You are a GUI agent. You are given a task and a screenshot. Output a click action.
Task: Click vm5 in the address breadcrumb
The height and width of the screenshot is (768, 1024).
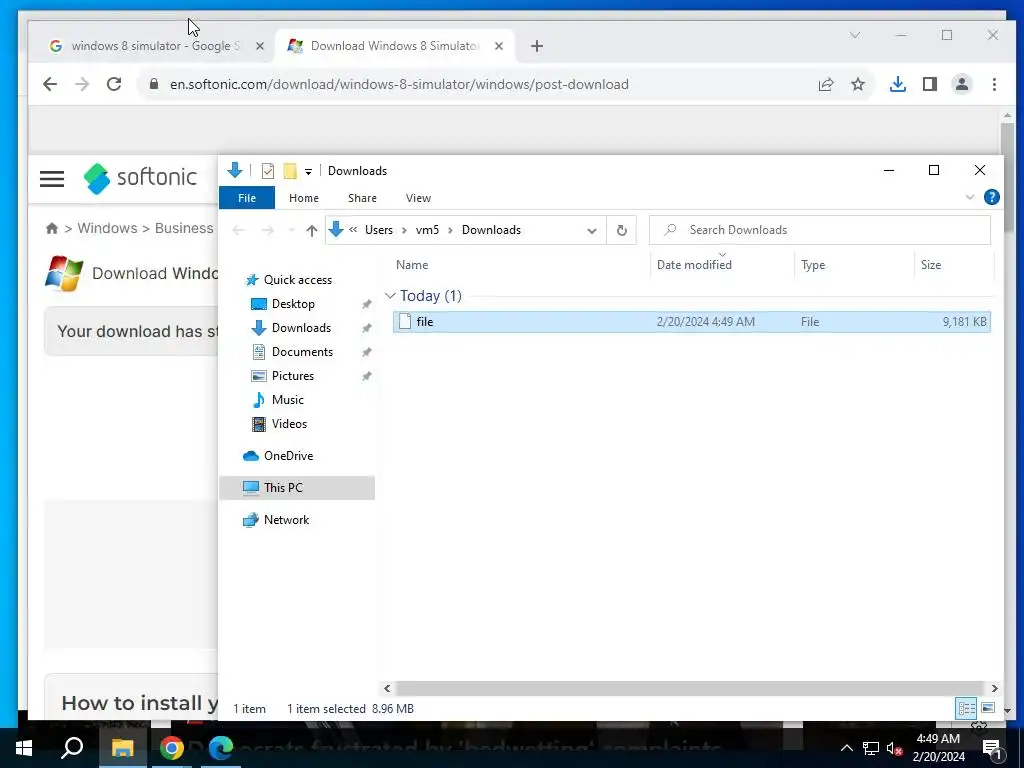click(427, 230)
